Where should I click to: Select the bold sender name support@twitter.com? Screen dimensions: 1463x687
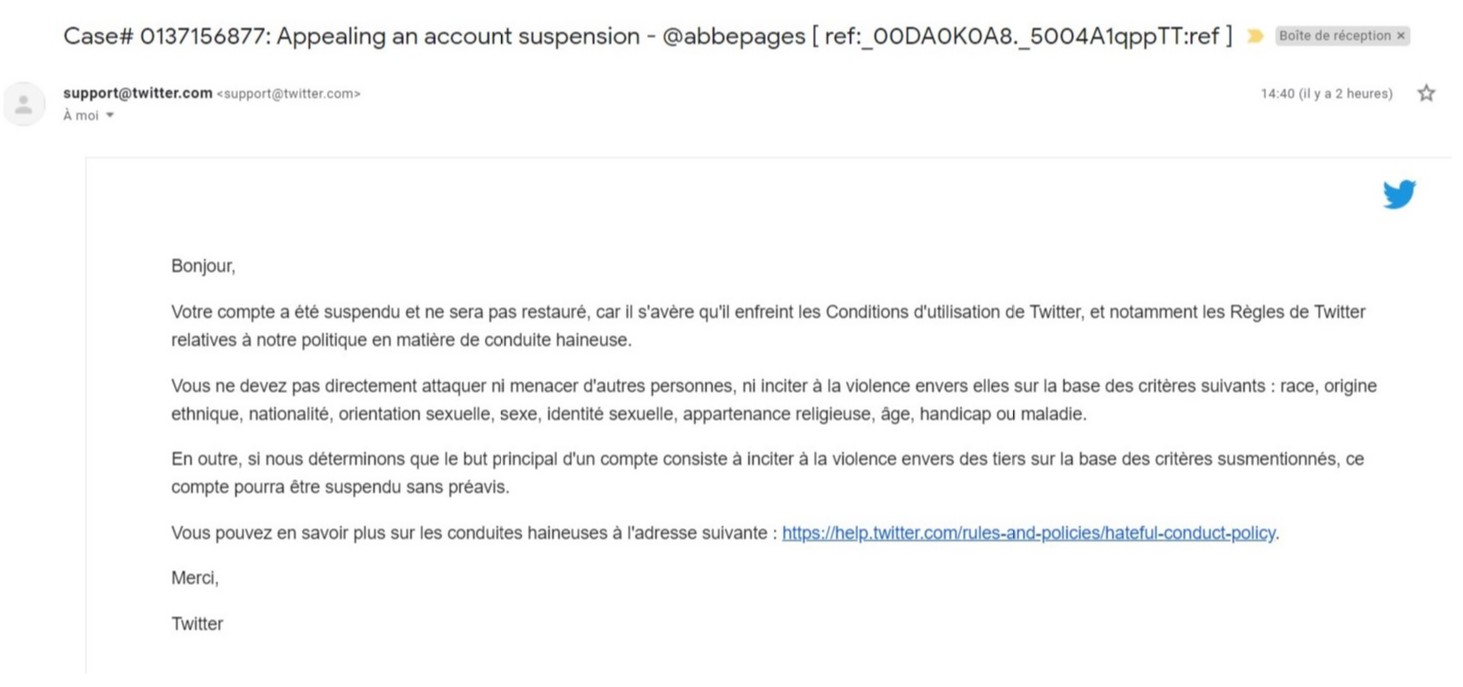point(137,93)
